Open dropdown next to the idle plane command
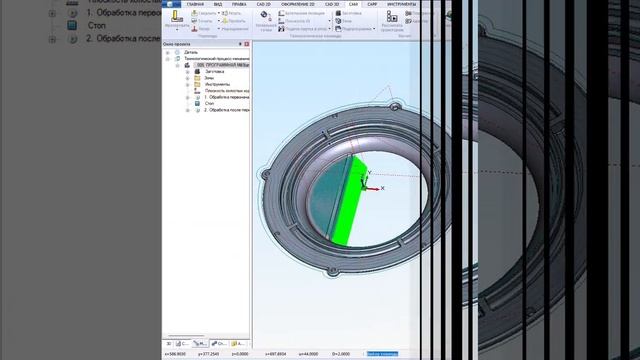Screen dimensions: 640x360 pyautogui.click(x=329, y=21)
